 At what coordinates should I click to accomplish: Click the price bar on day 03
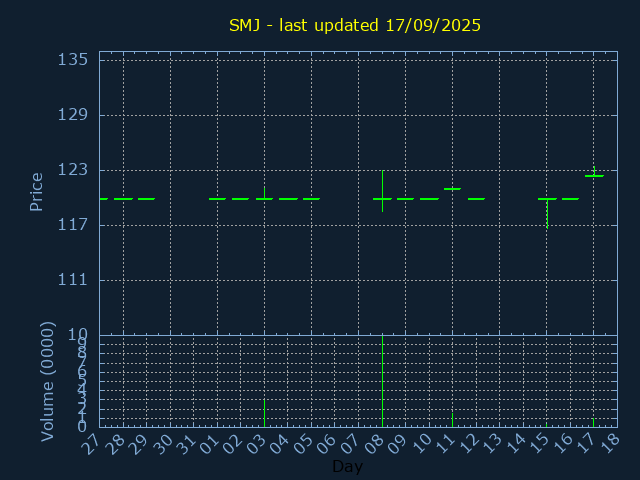264,193
